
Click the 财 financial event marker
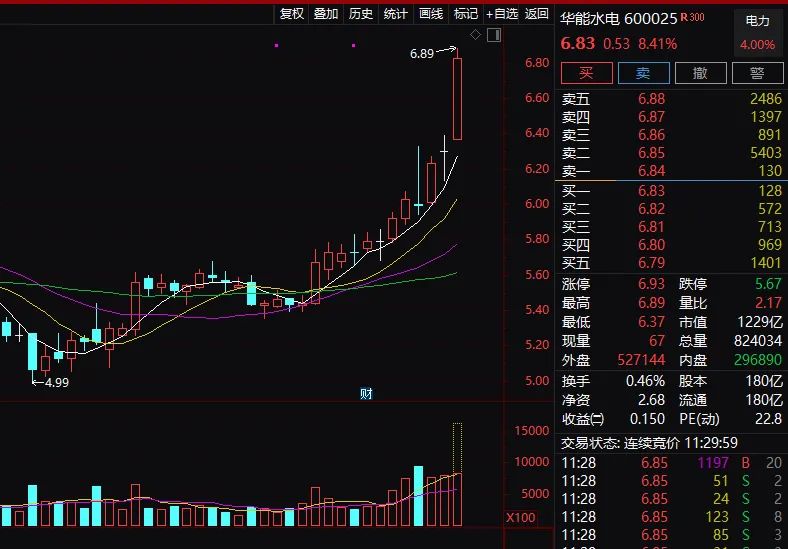coord(366,394)
